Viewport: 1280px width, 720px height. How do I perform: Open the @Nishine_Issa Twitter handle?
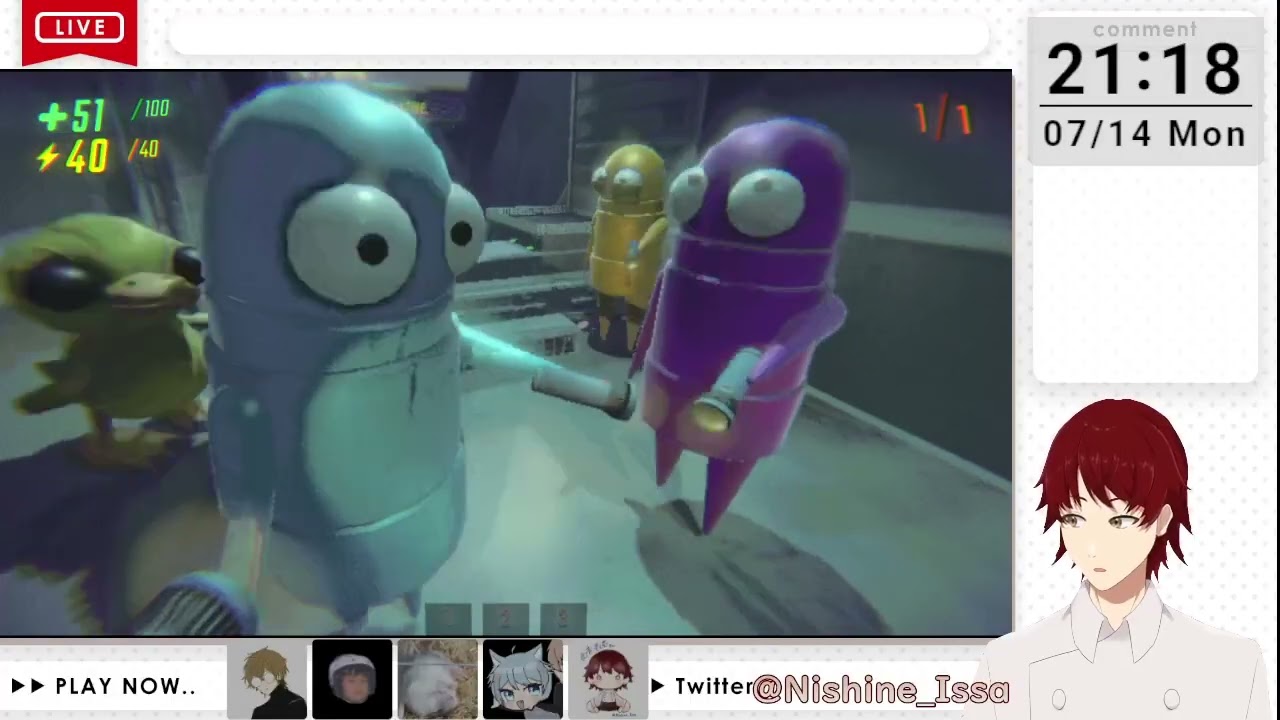point(880,688)
